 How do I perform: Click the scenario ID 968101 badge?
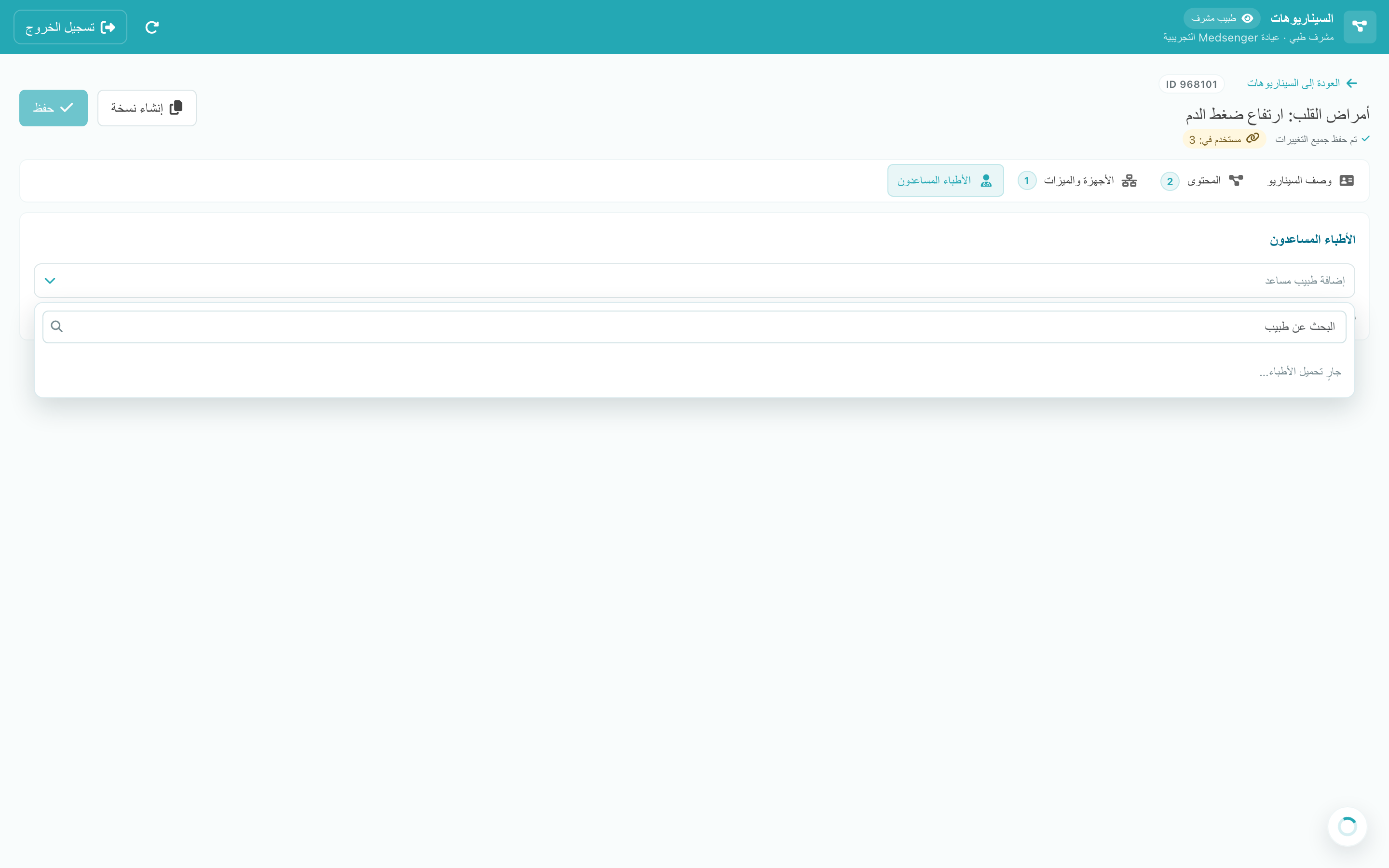pos(1192,84)
